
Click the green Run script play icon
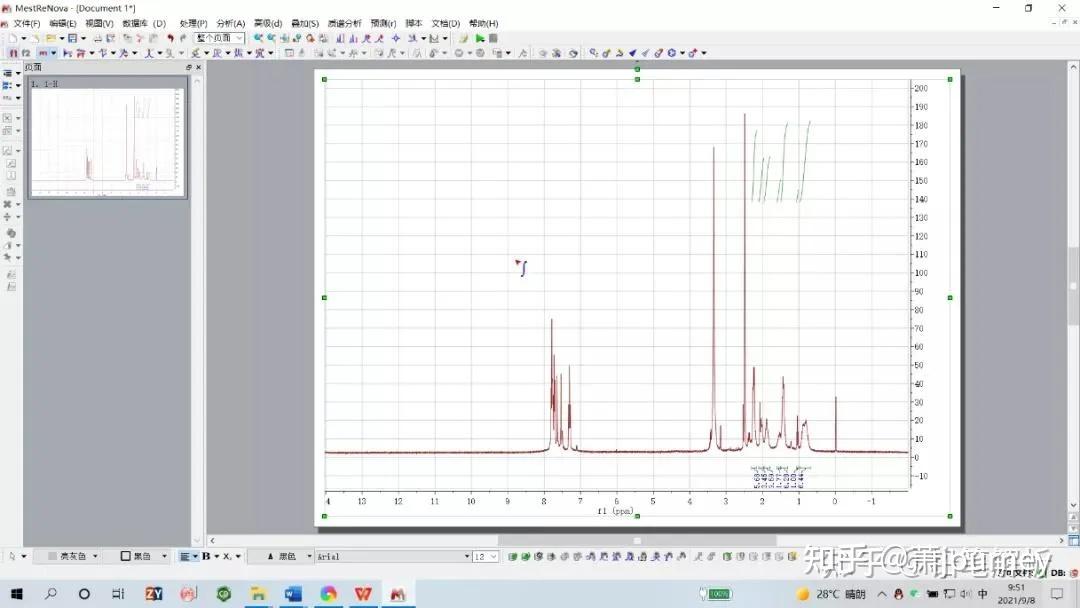coord(480,39)
